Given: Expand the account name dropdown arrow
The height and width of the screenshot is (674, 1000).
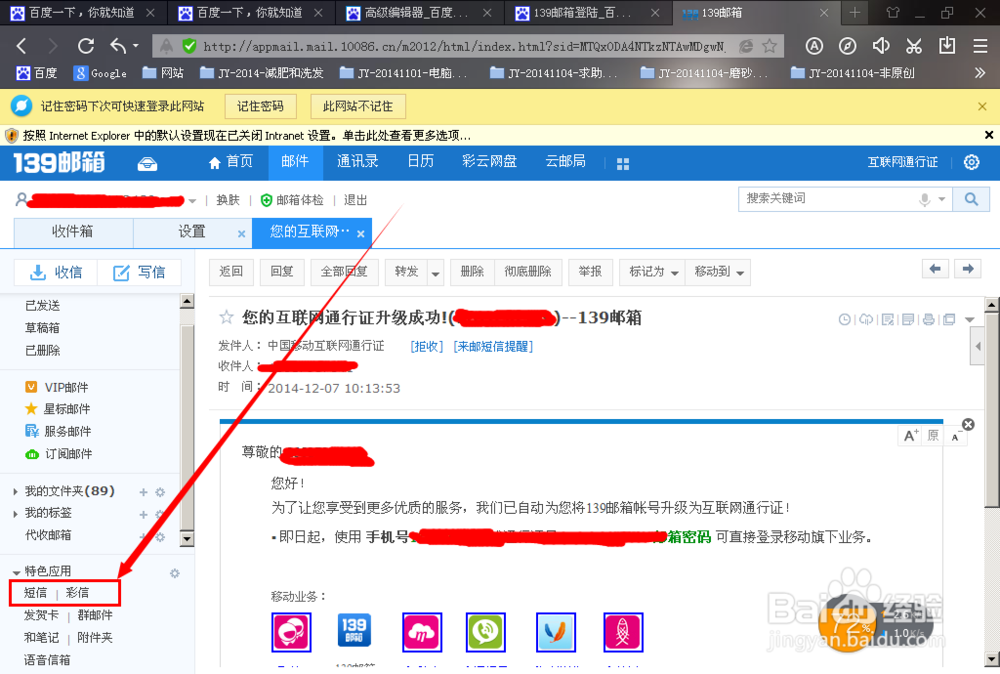Looking at the screenshot, I should tap(192, 201).
